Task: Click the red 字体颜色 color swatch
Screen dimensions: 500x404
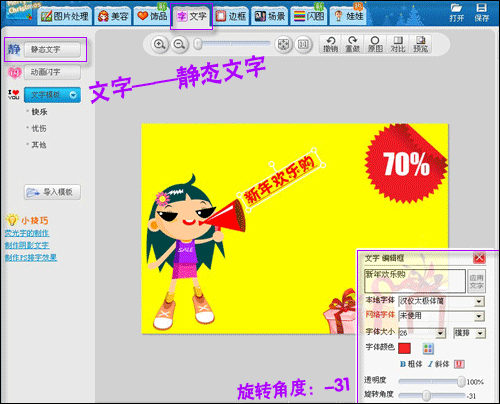Action: click(404, 348)
